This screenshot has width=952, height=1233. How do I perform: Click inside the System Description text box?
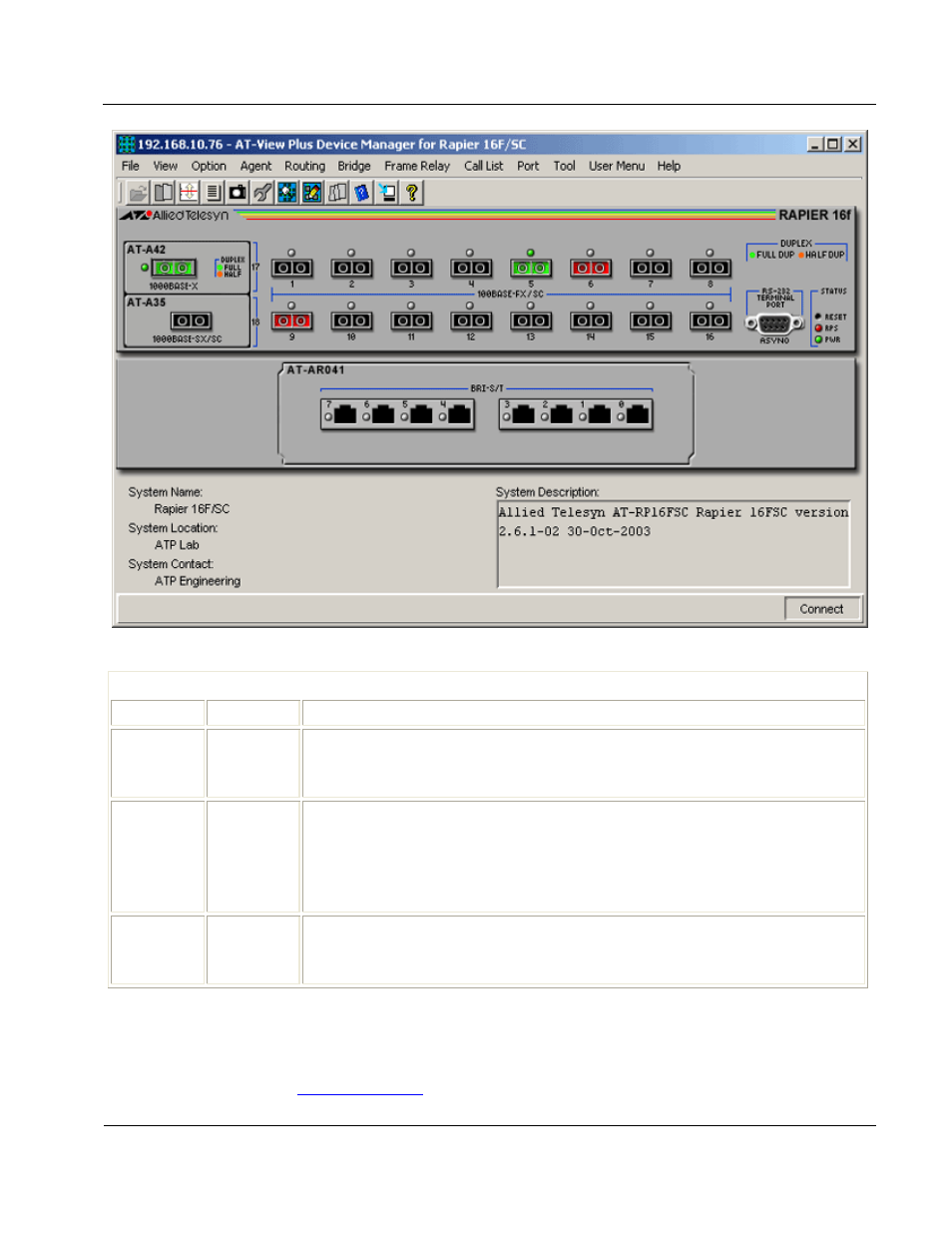click(674, 544)
